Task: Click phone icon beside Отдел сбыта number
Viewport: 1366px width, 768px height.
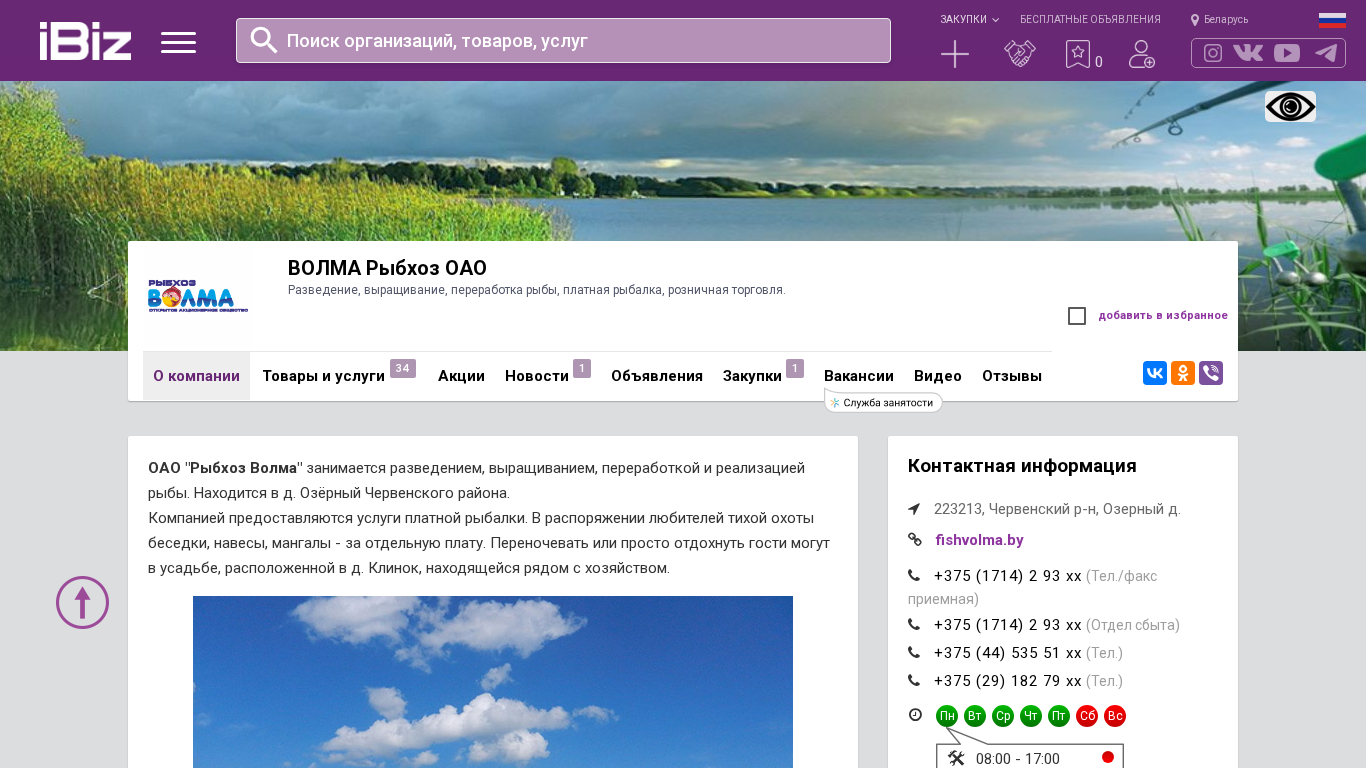Action: pyautogui.click(x=914, y=624)
